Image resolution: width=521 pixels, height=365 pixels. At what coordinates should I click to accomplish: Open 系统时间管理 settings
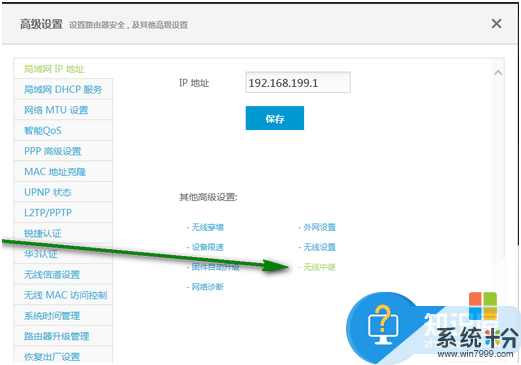click(x=63, y=316)
